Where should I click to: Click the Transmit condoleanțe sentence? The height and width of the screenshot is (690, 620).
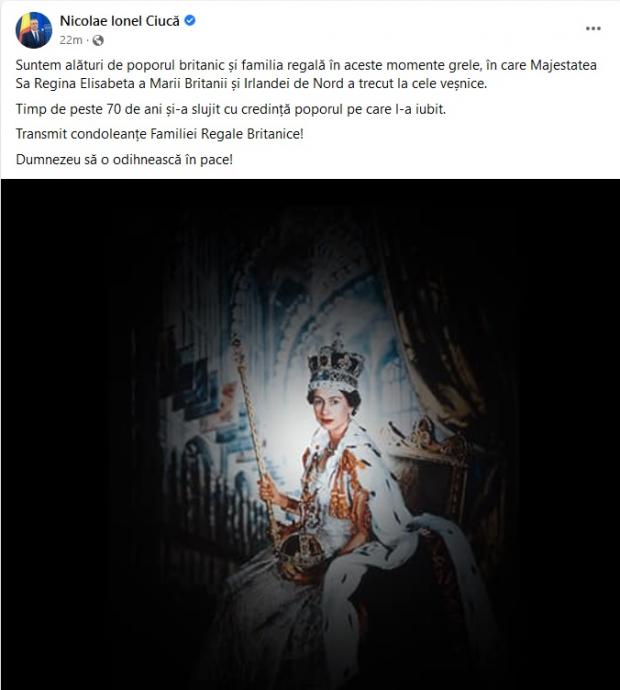(160, 134)
